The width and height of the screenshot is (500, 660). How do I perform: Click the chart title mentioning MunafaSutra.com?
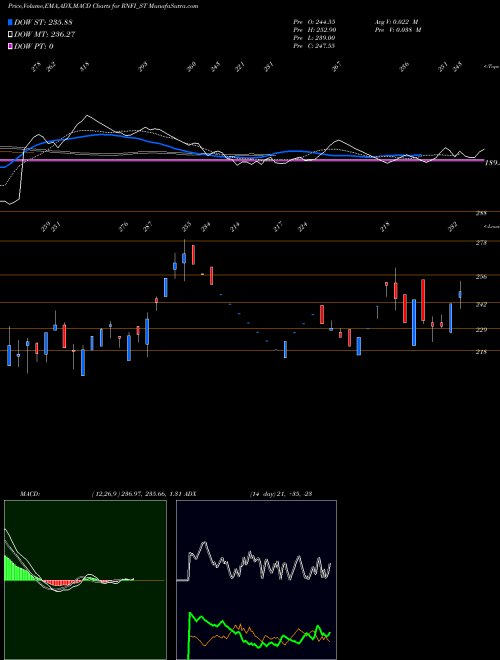(x=103, y=6)
